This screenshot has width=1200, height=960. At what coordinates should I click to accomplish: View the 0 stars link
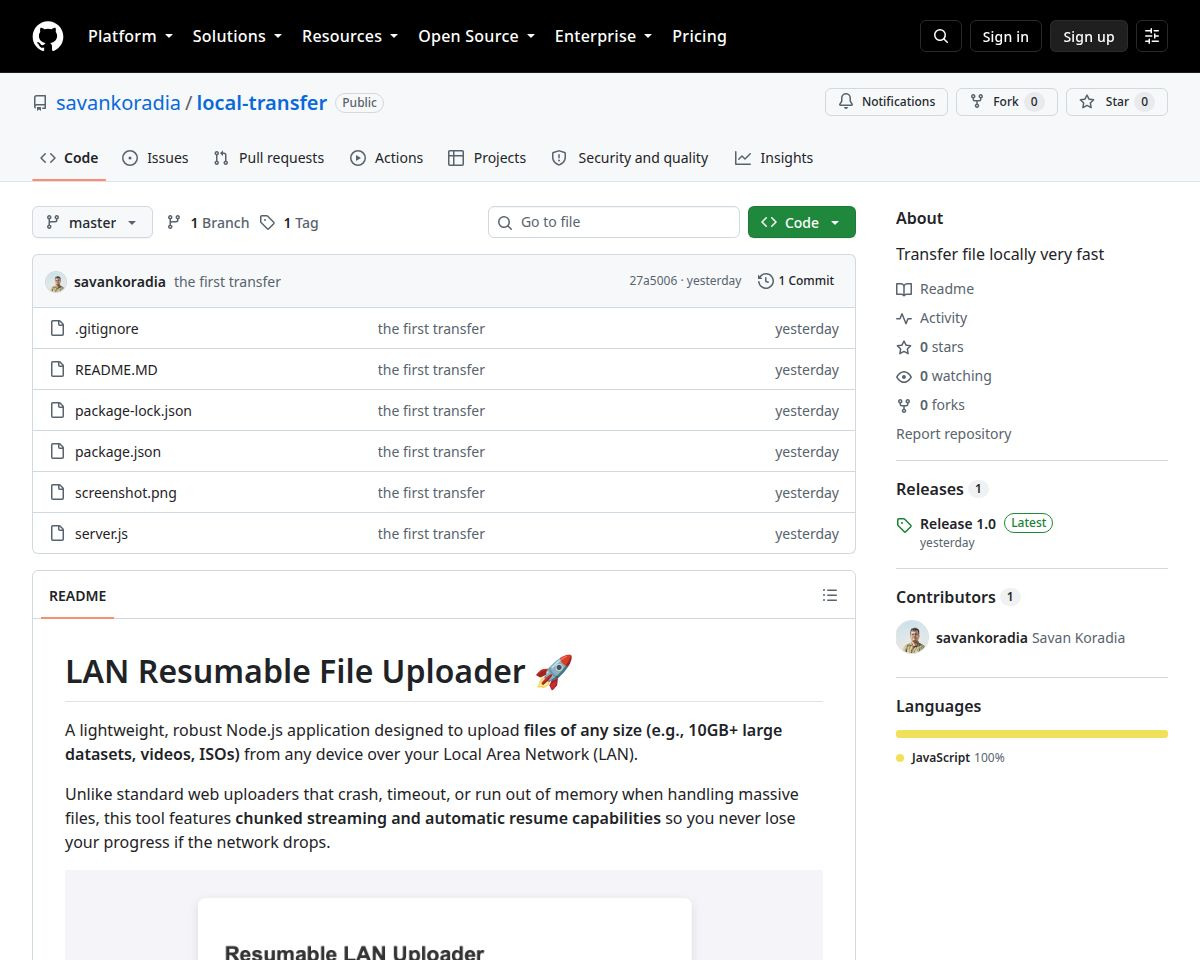point(930,347)
